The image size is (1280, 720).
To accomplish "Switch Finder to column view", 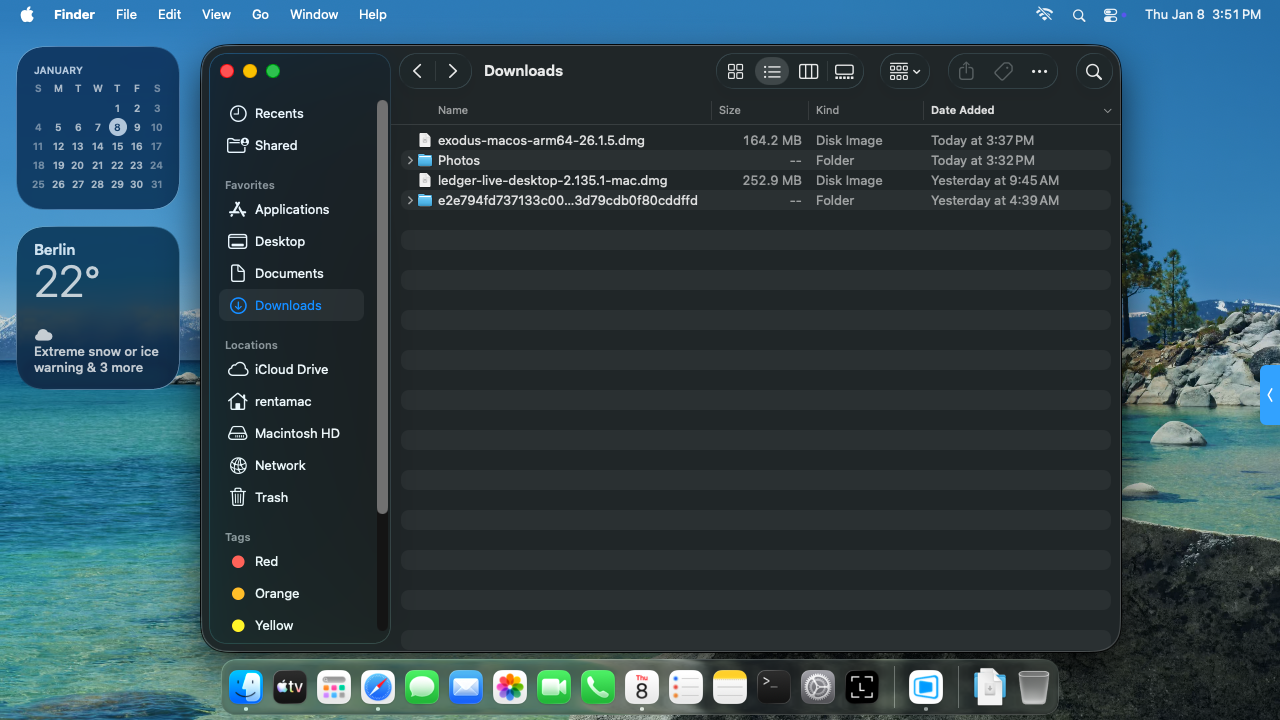I will tap(808, 72).
